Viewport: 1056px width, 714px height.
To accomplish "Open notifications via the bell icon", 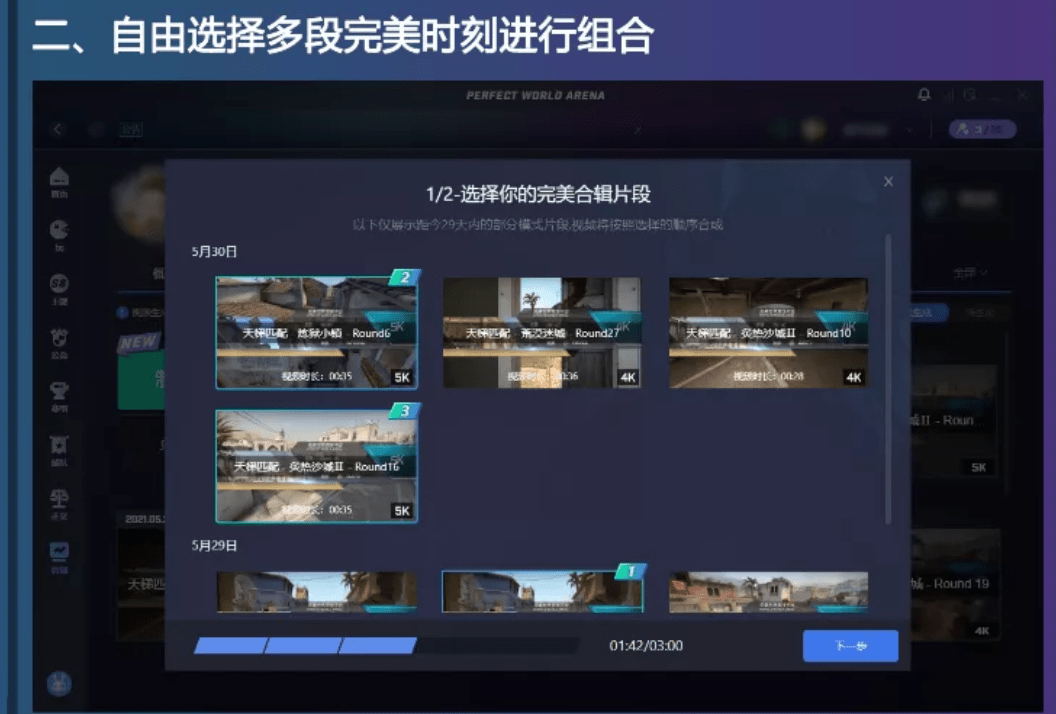I will [x=924, y=95].
